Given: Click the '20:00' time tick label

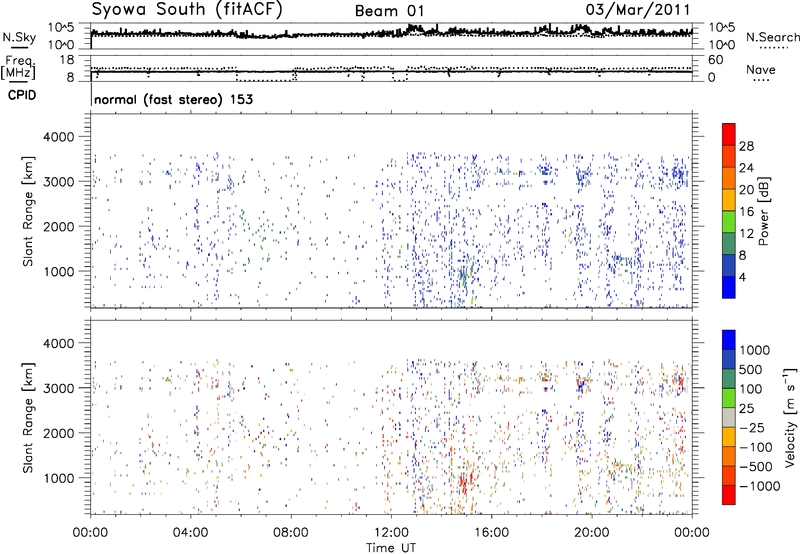Looking at the screenshot, I should [x=591, y=533].
